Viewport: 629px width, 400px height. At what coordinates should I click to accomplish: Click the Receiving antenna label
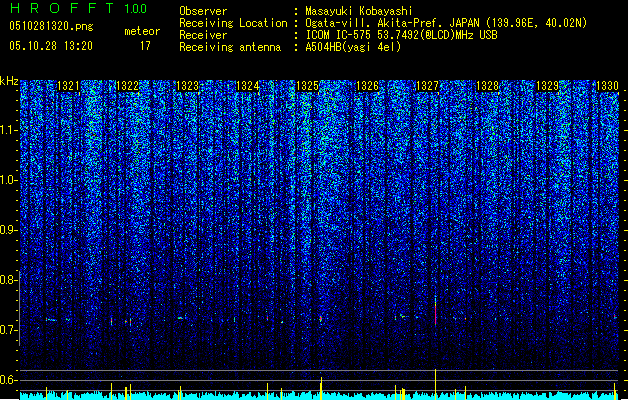click(x=230, y=47)
